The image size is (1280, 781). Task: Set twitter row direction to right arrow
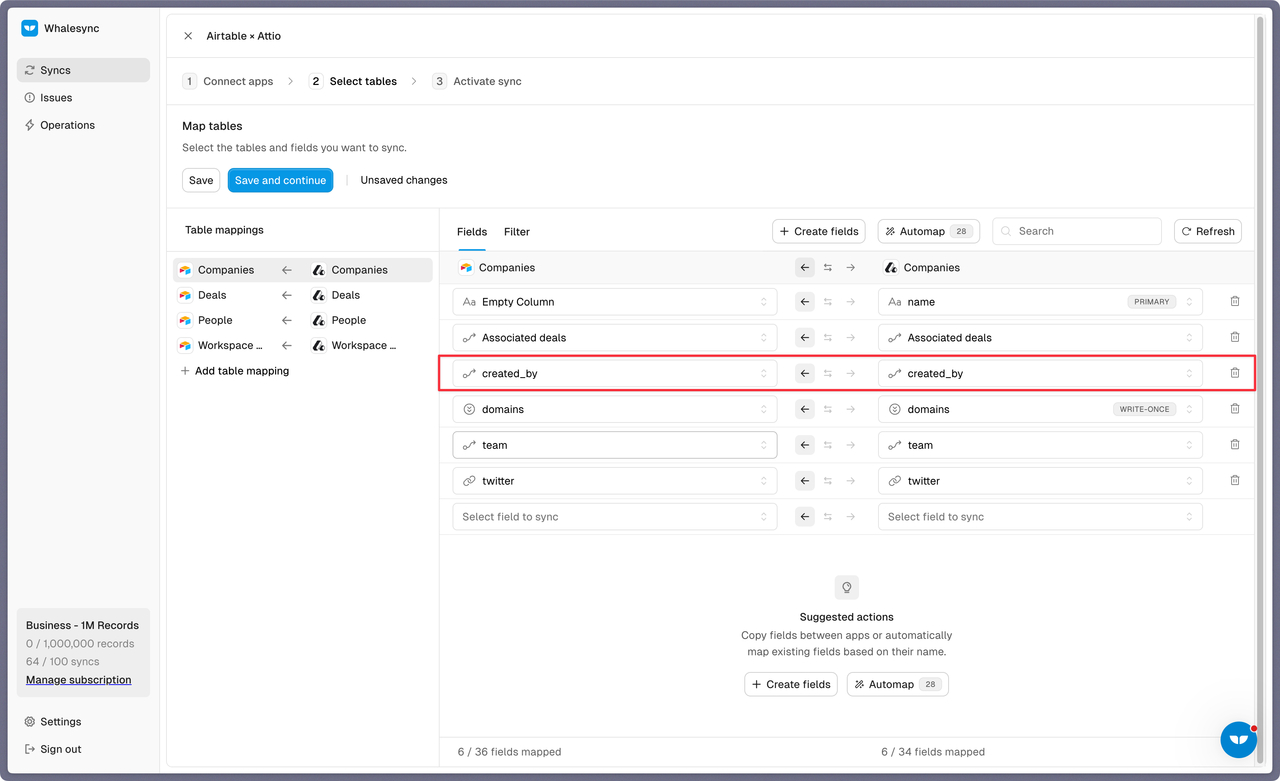[851, 481]
